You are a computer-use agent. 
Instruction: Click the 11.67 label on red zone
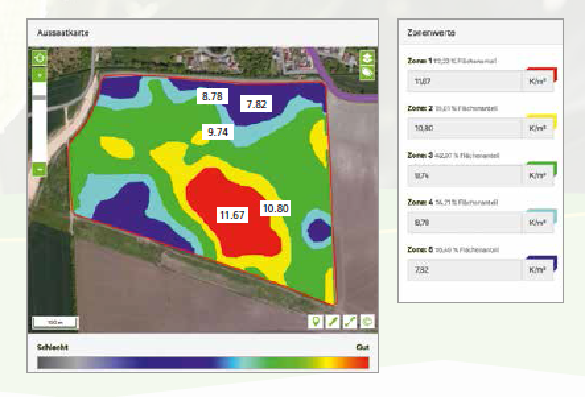pyautogui.click(x=232, y=215)
